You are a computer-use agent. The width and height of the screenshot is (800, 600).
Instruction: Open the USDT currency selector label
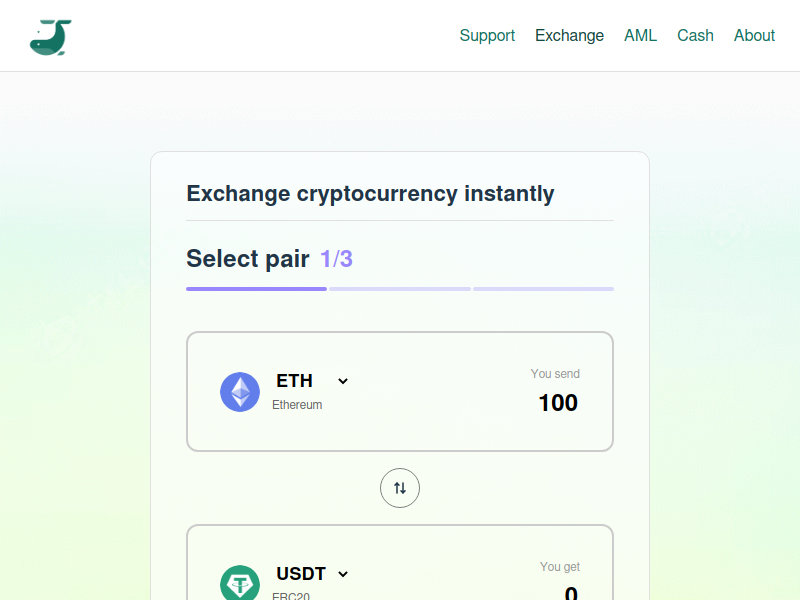click(301, 573)
